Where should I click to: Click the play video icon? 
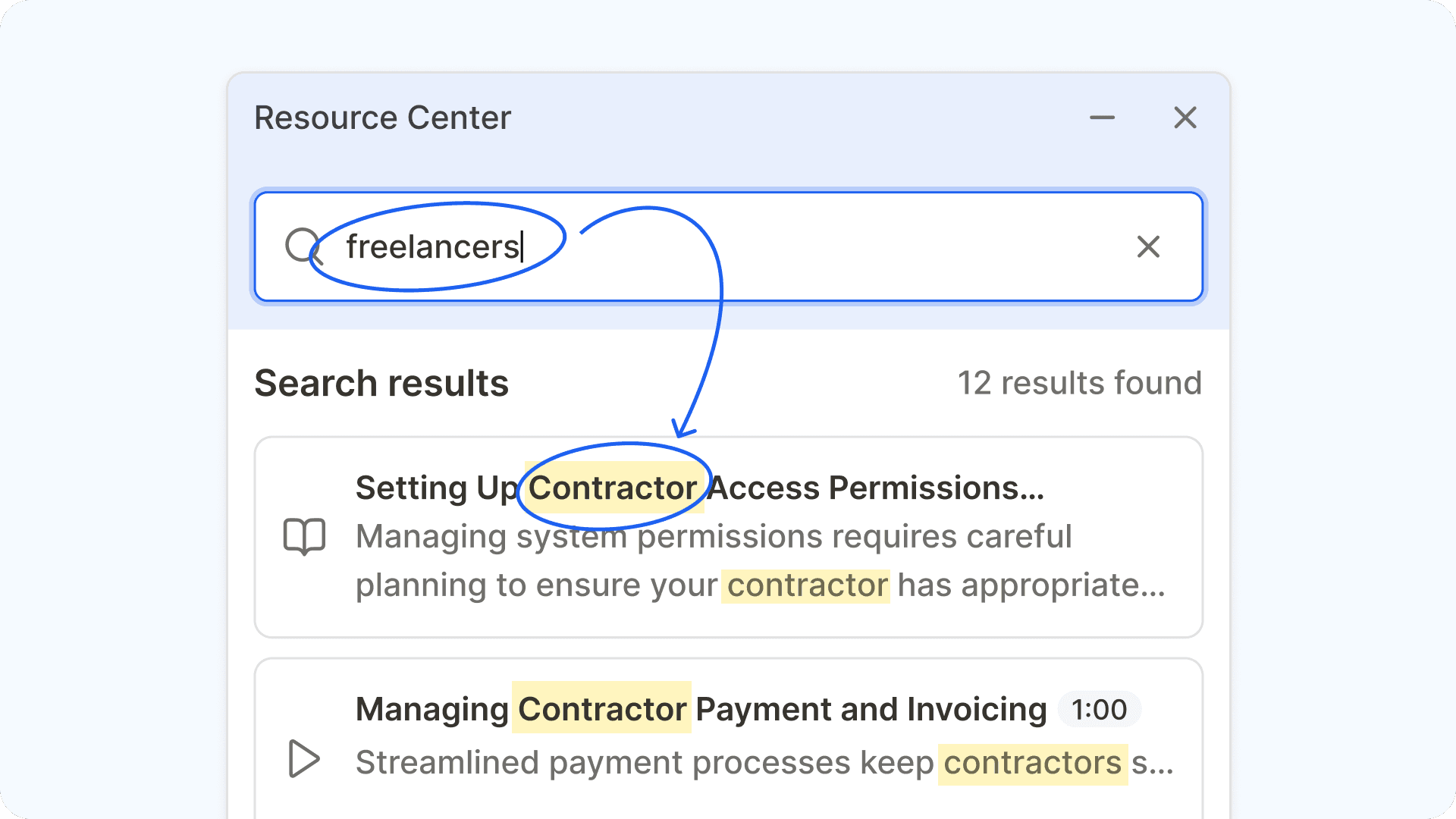[x=304, y=758]
